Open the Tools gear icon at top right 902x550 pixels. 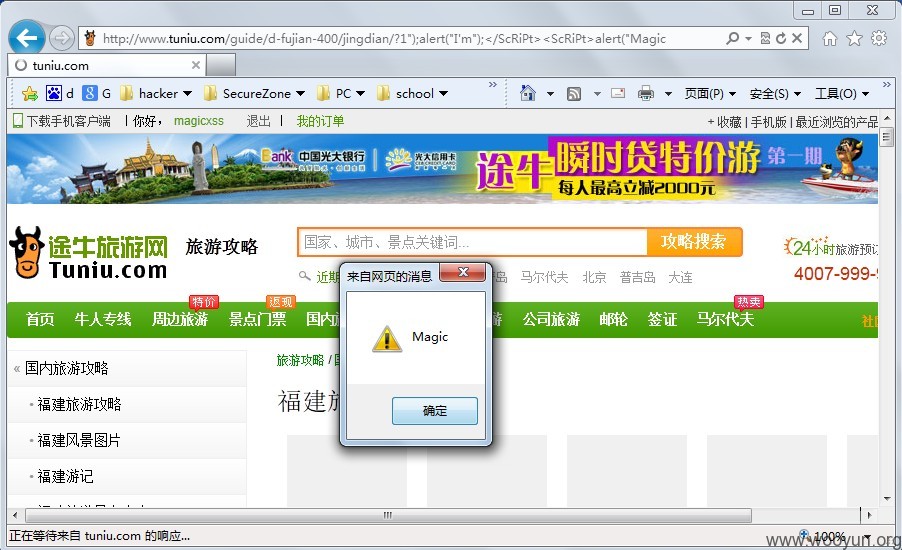coord(879,39)
